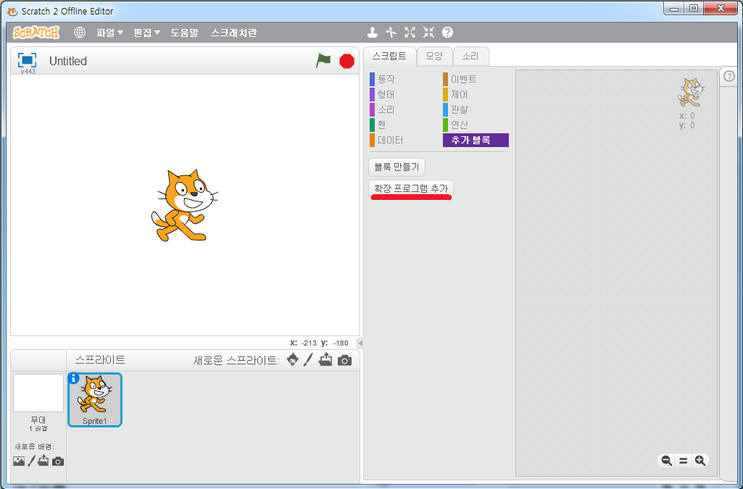This screenshot has width=743, height=489.
Task: Select the 펜 block category
Action: tap(379, 125)
